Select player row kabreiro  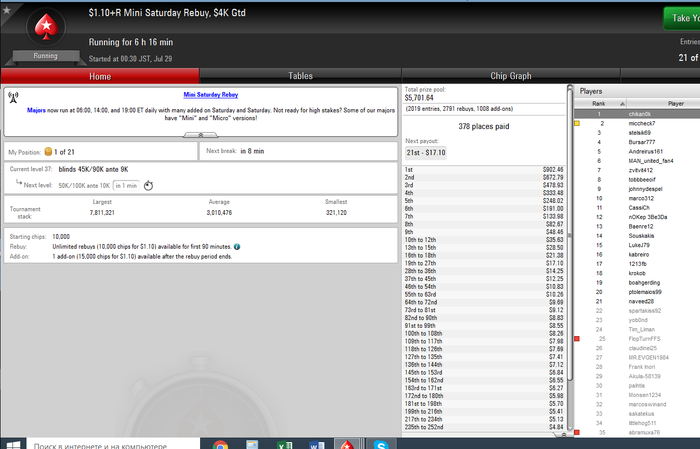(637, 254)
